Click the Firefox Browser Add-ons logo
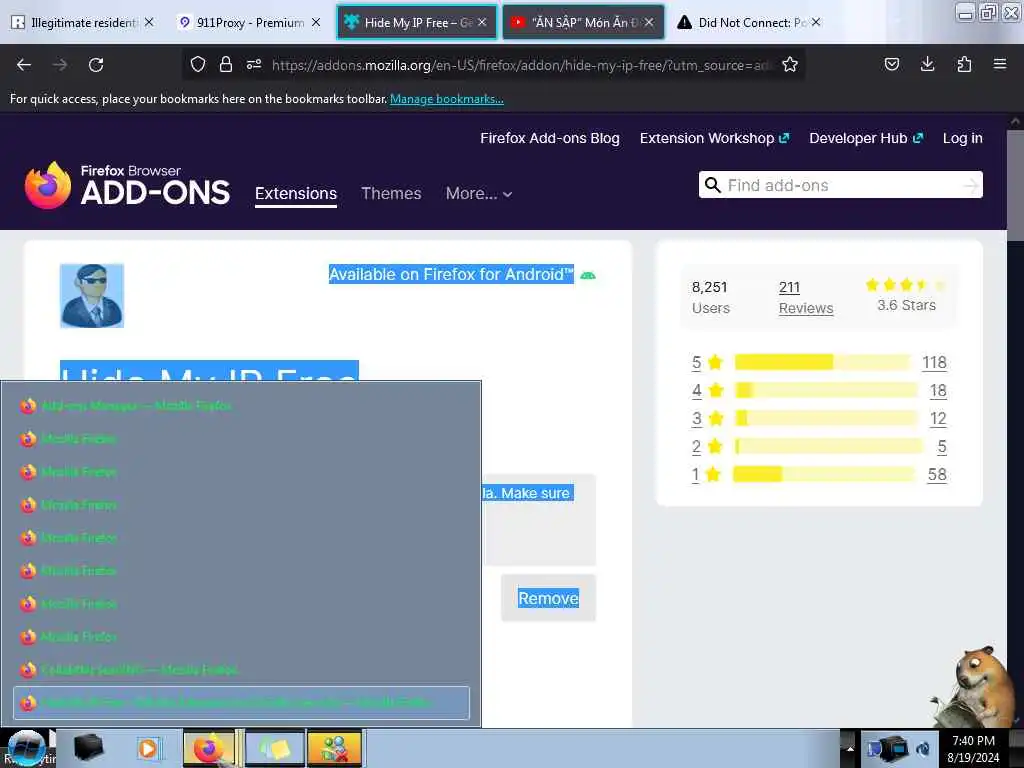1024x768 pixels. point(127,185)
